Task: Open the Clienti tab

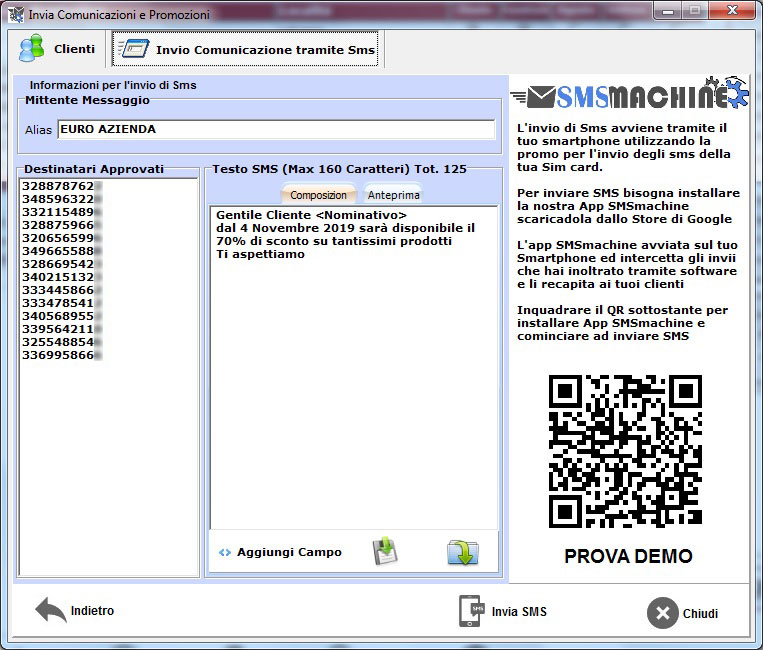Action: [x=57, y=49]
